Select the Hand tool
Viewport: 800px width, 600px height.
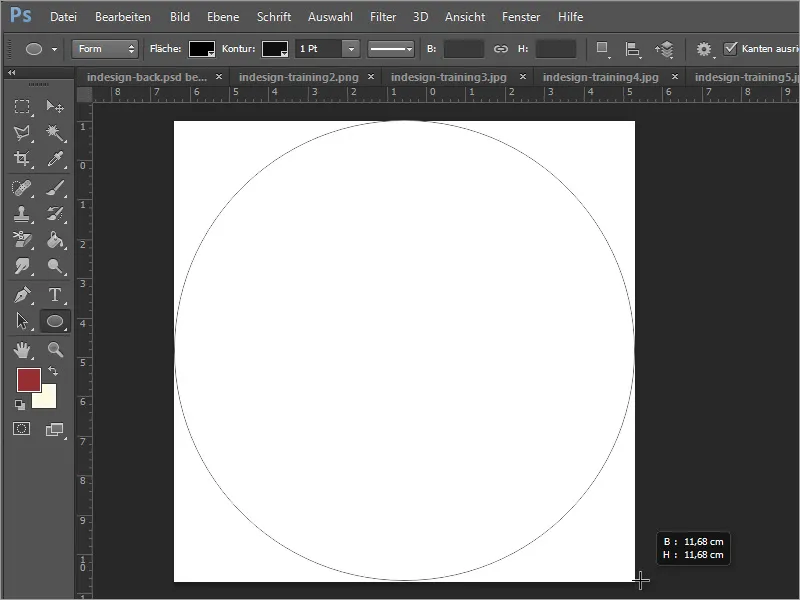[x=21, y=350]
